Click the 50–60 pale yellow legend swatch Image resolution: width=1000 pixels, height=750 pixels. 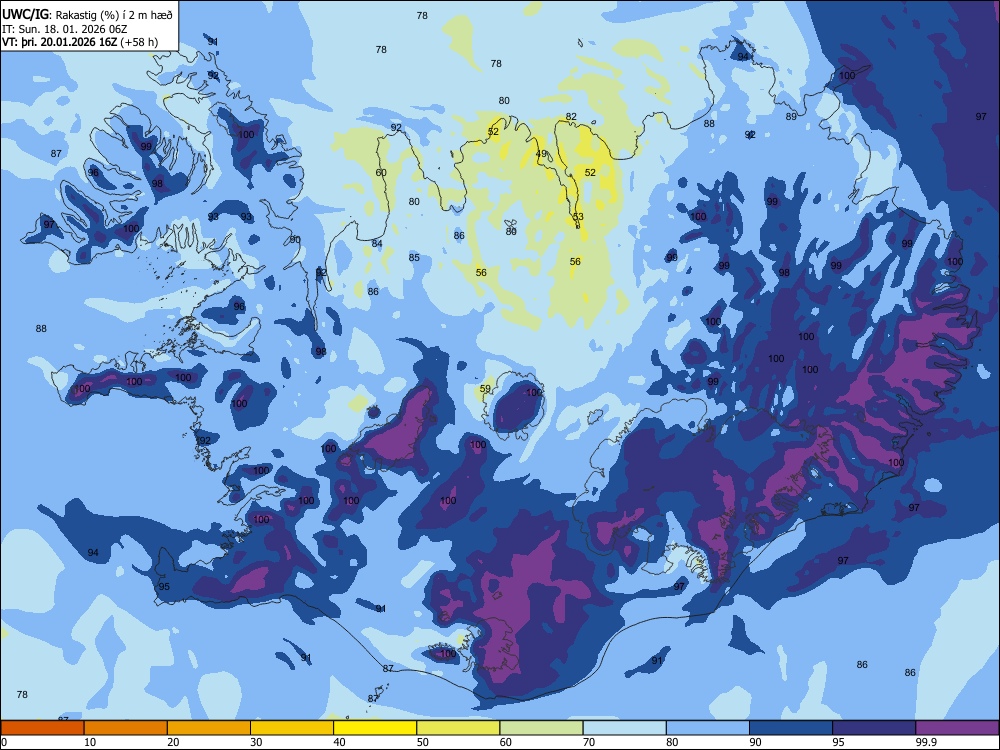[458, 728]
